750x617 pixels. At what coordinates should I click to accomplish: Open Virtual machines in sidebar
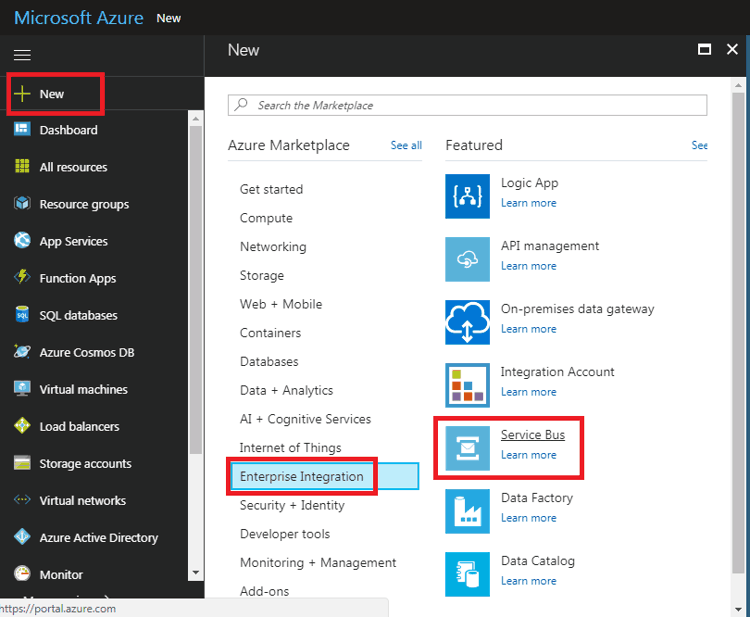pyautogui.click(x=83, y=389)
